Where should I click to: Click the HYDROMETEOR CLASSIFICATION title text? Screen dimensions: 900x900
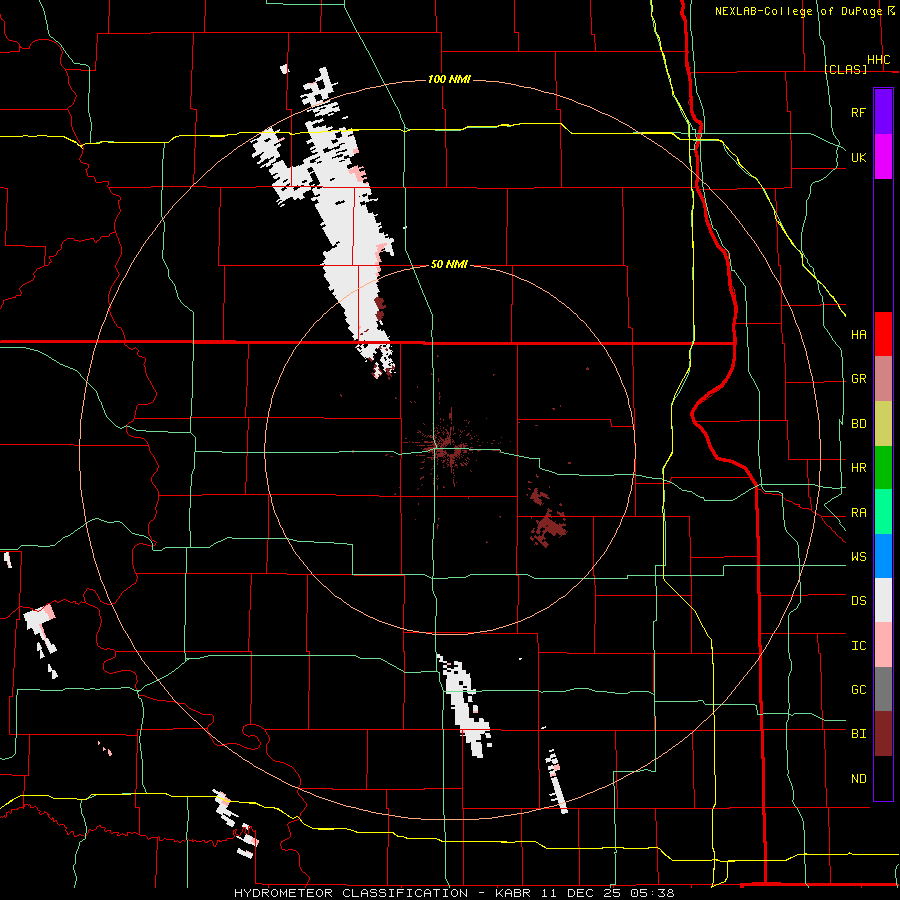351,893
